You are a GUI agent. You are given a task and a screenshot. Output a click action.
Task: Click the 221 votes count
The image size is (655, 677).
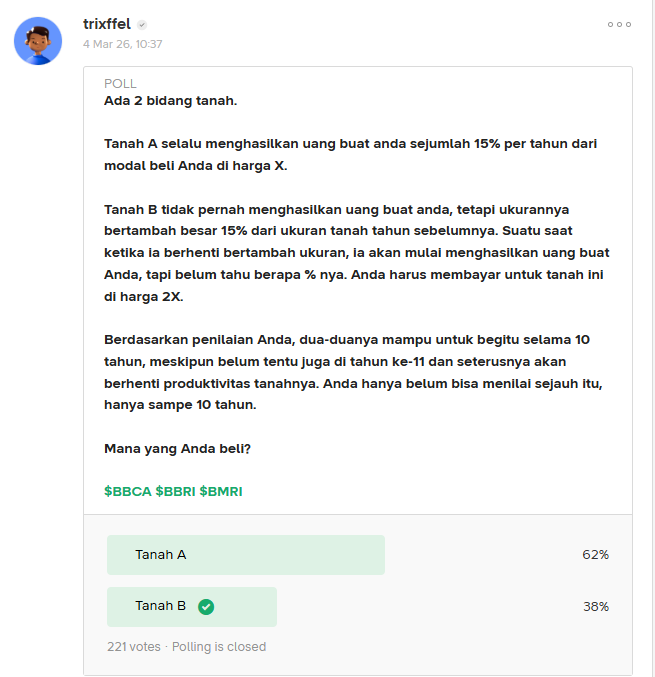(133, 647)
